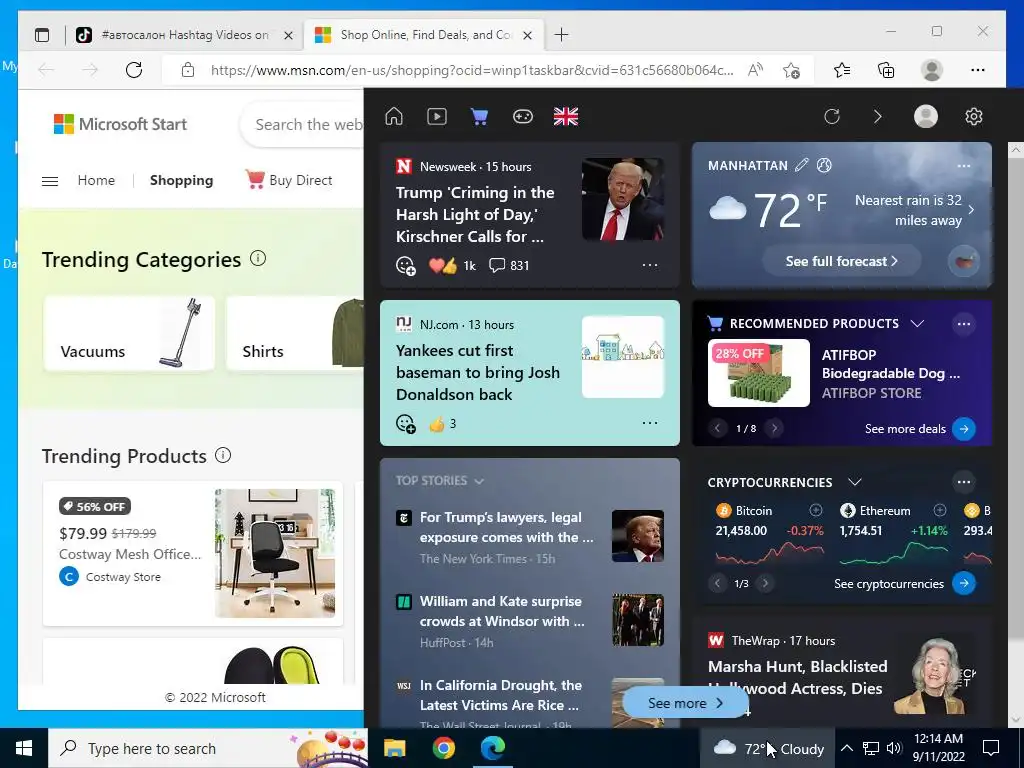Open Edge favorites star list
Image resolution: width=1024 pixels, height=768 pixels.
coord(842,70)
